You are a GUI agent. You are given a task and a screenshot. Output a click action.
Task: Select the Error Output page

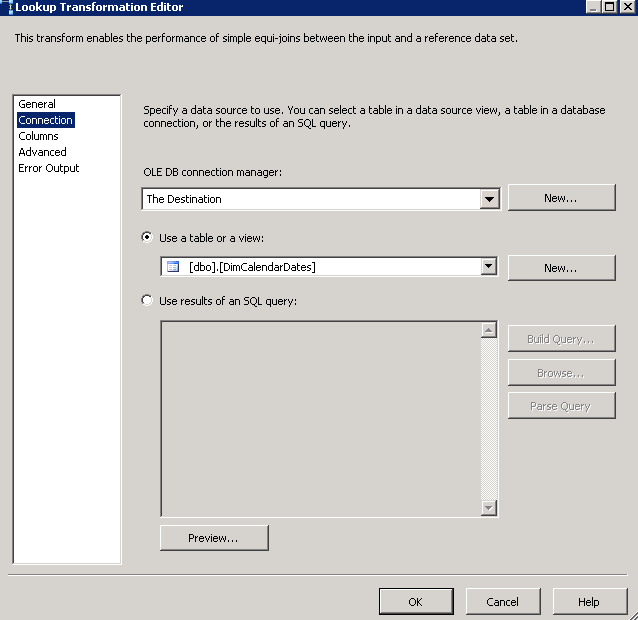point(48,168)
